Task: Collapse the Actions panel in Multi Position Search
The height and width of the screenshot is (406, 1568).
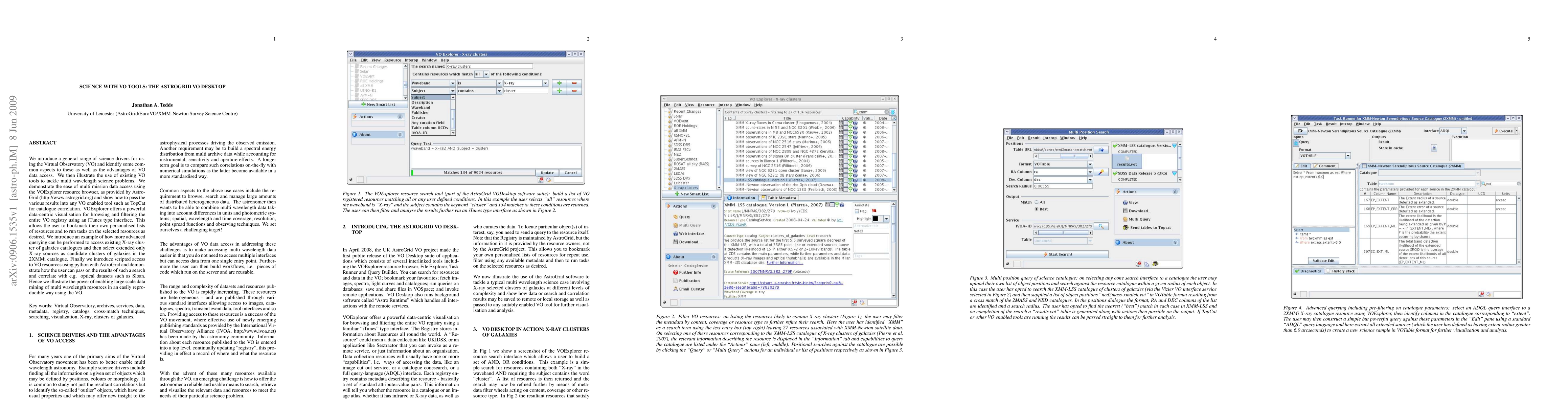Action: click(x=1175, y=192)
